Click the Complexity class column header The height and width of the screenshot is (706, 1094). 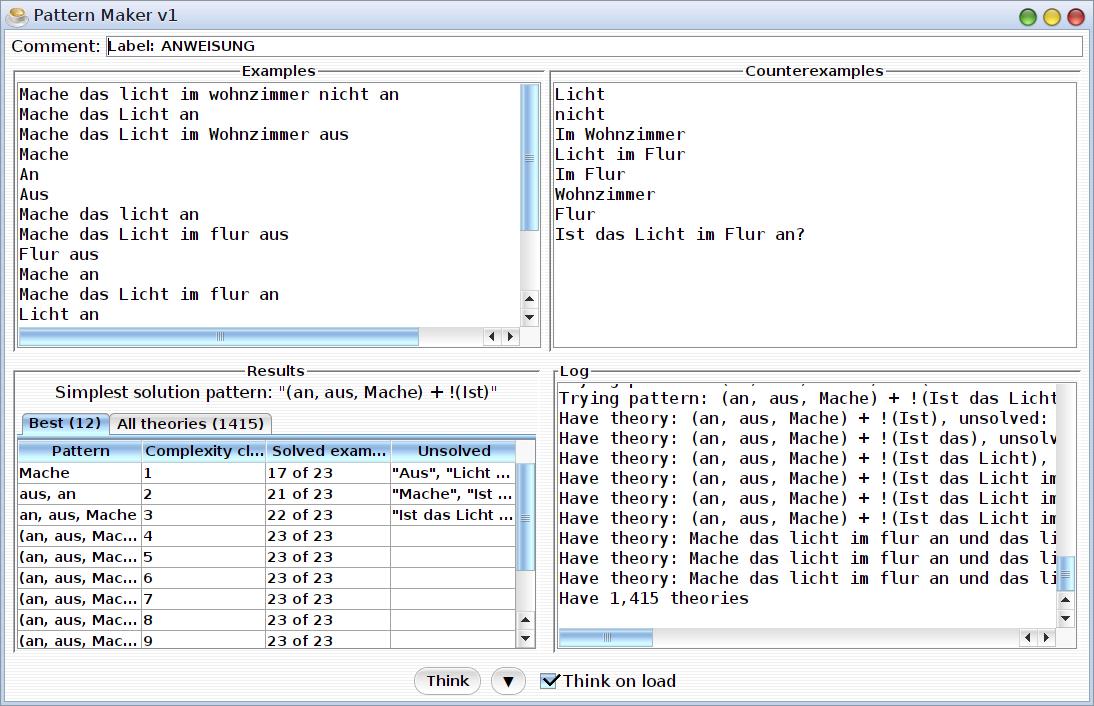203,451
